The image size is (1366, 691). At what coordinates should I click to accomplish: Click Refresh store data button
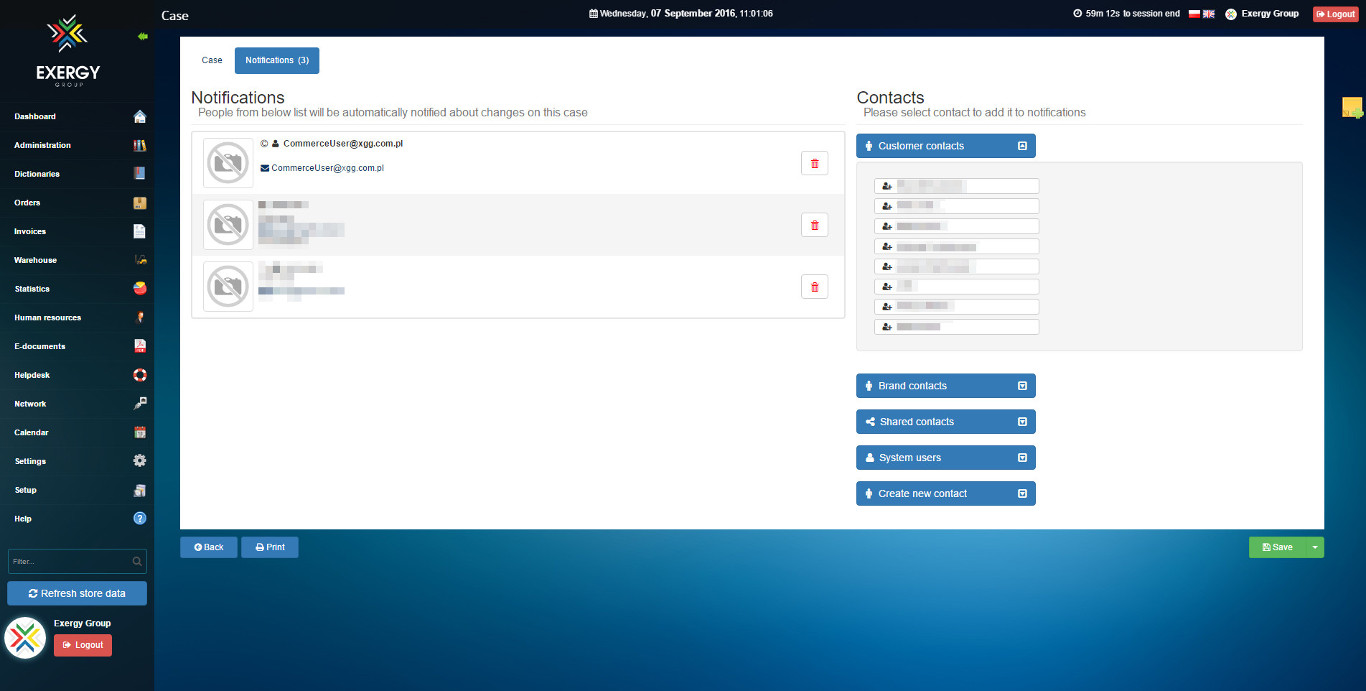click(x=77, y=593)
